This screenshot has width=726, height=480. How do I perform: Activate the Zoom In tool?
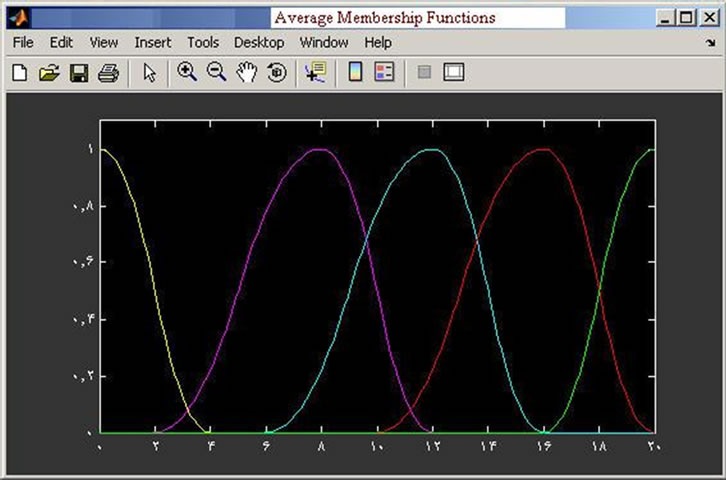pos(187,72)
